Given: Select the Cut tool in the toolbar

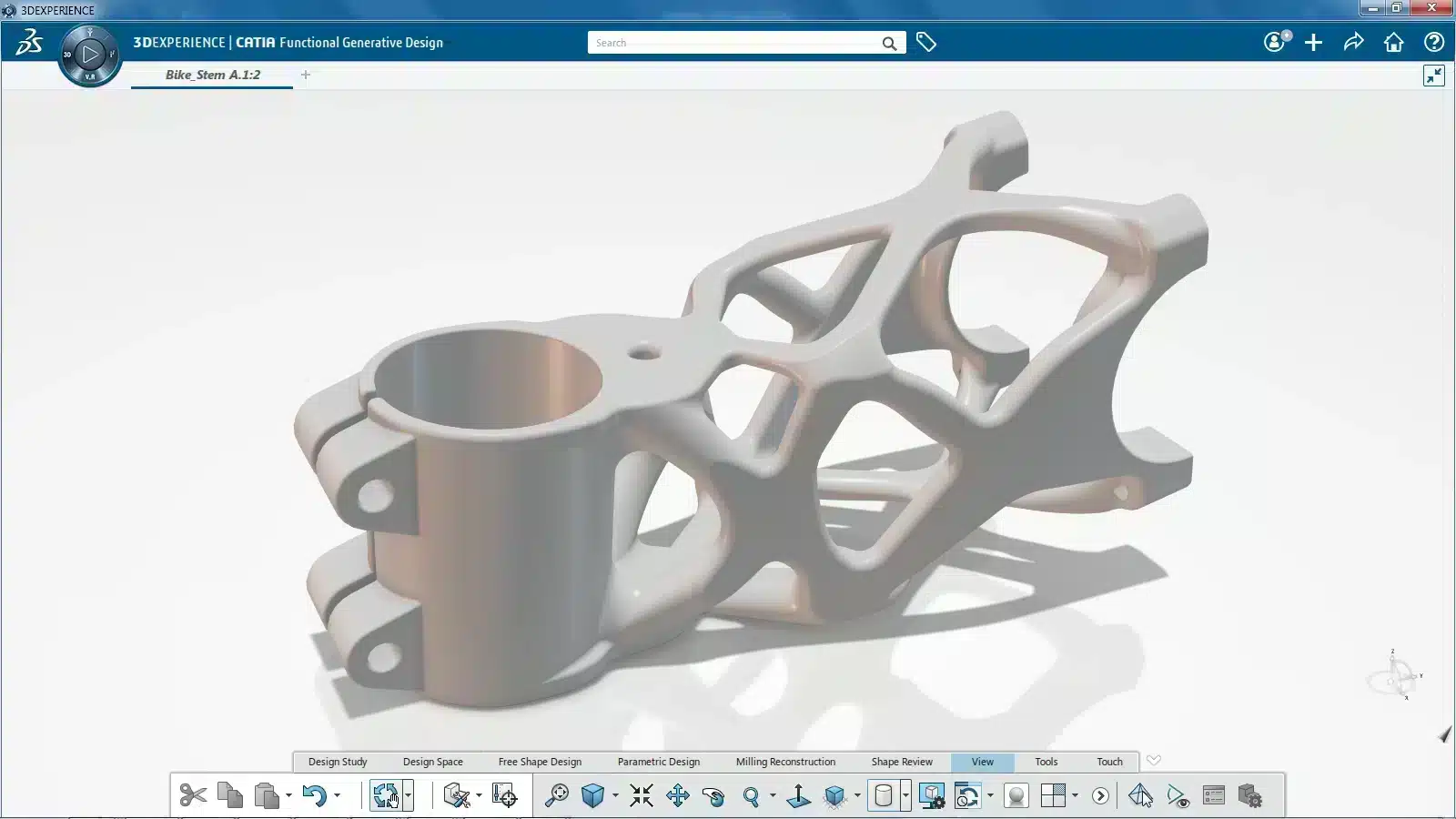Looking at the screenshot, I should 194,795.
